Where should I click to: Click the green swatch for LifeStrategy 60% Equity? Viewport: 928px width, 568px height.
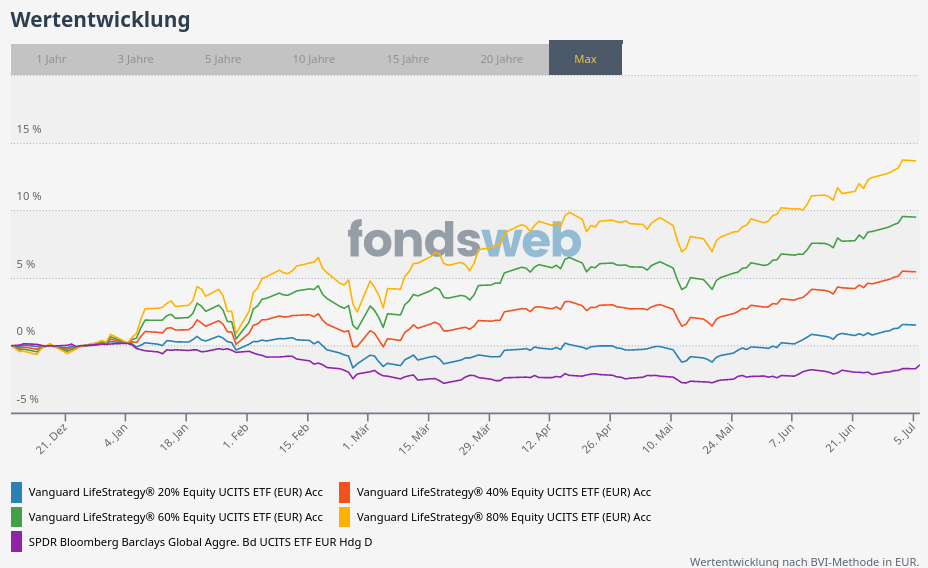click(x=17, y=517)
